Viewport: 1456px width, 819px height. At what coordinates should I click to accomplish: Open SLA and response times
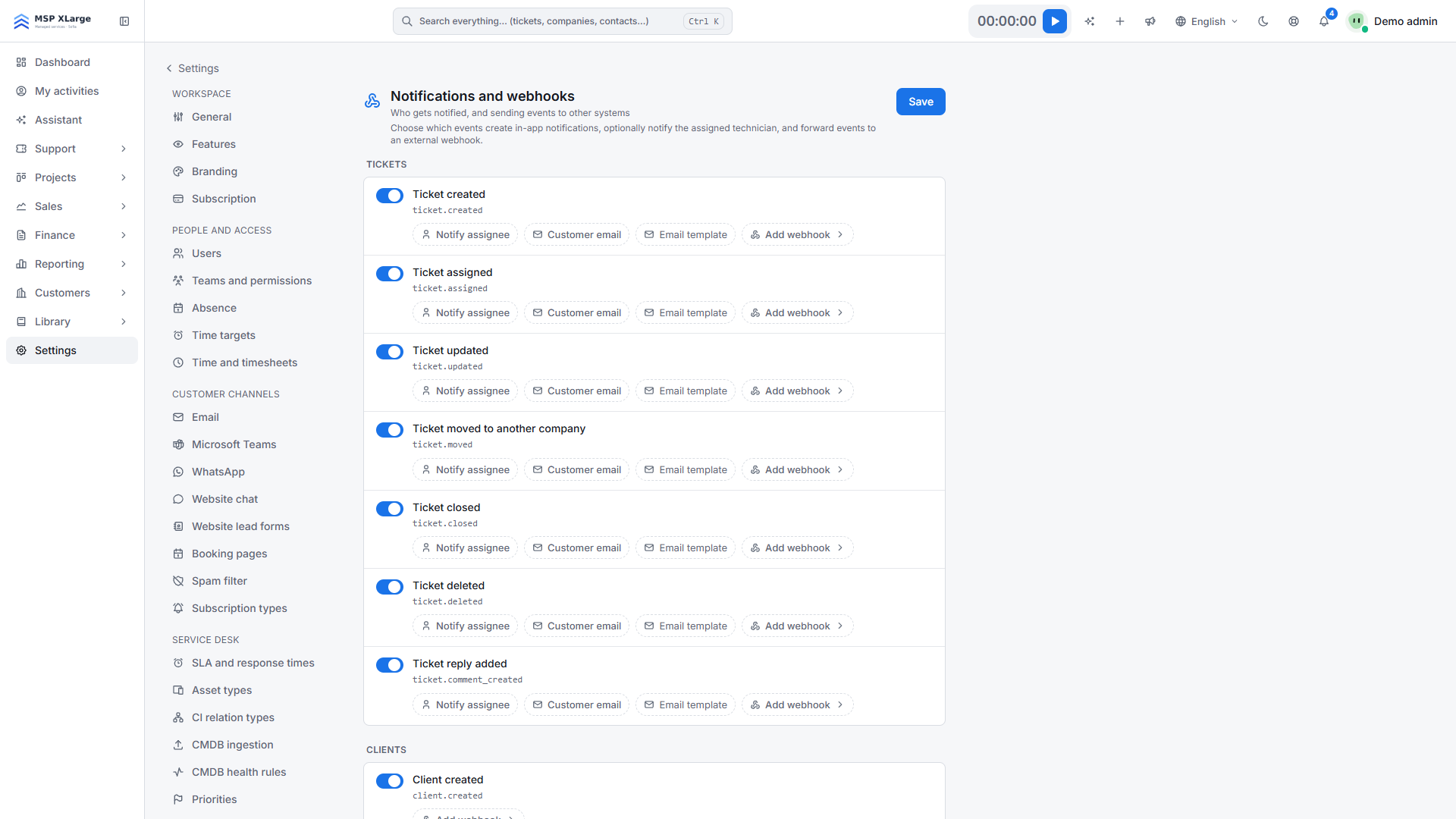[x=253, y=663]
